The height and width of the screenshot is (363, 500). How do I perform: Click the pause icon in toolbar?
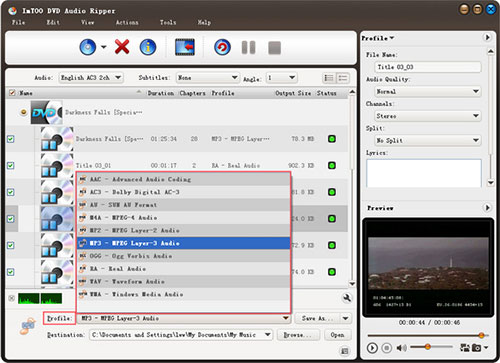(248, 47)
